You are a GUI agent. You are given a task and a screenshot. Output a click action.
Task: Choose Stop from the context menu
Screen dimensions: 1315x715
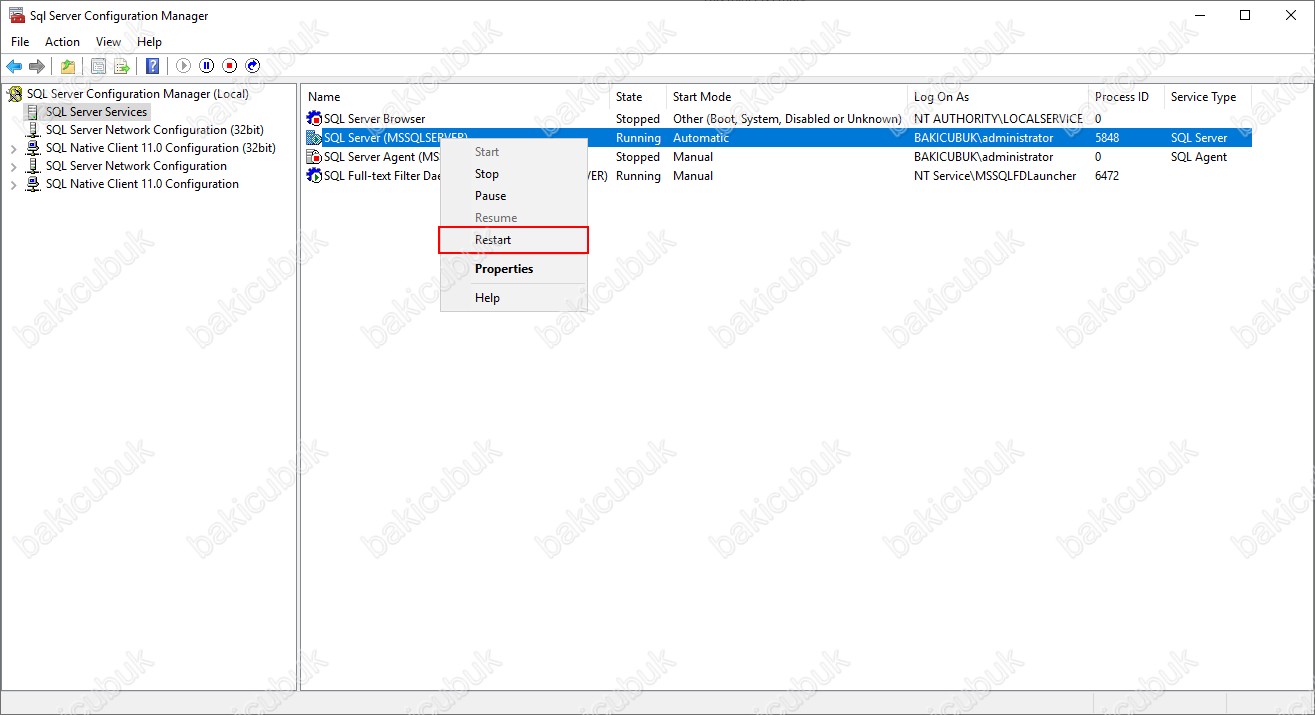[x=513, y=174]
